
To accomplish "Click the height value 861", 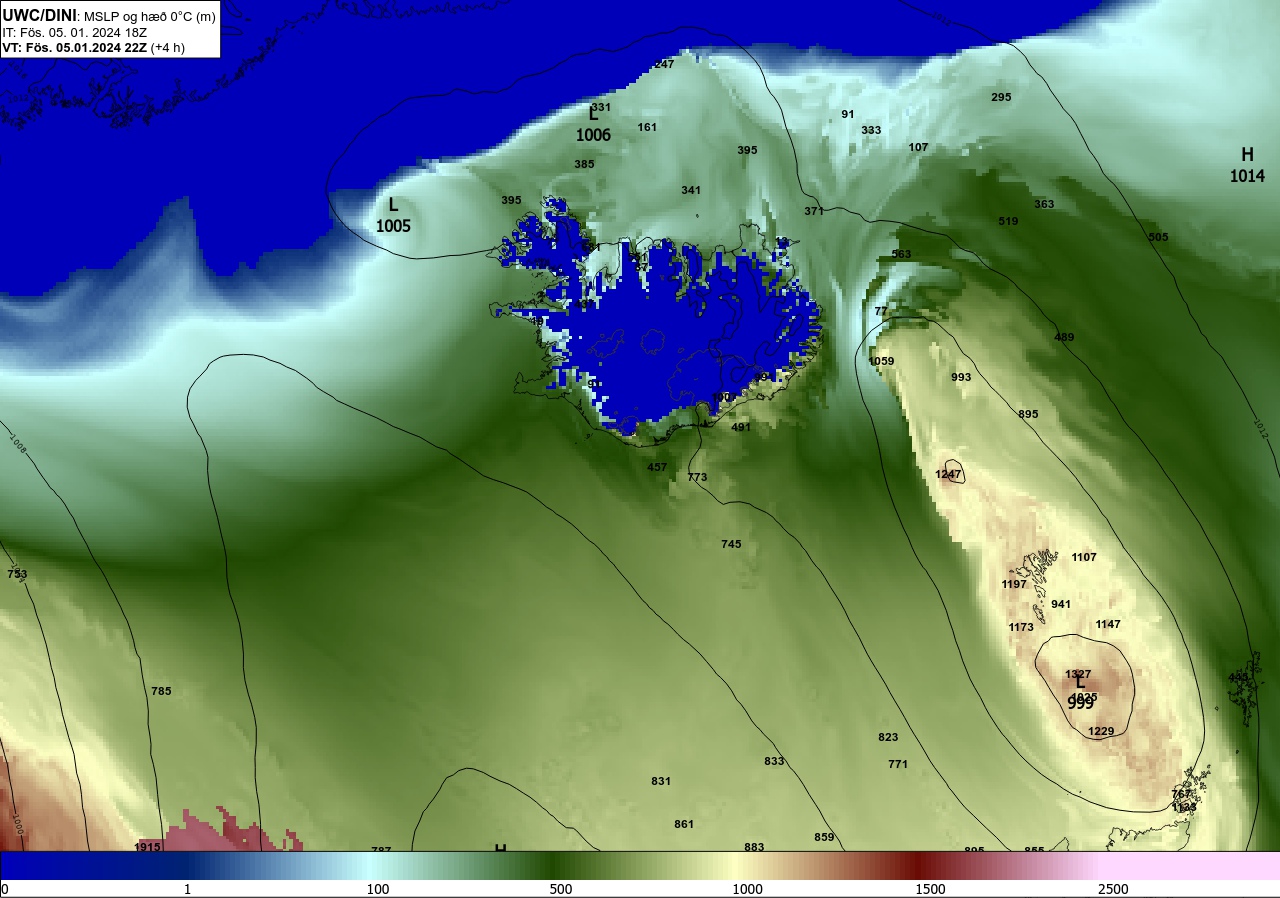I will (x=684, y=824).
